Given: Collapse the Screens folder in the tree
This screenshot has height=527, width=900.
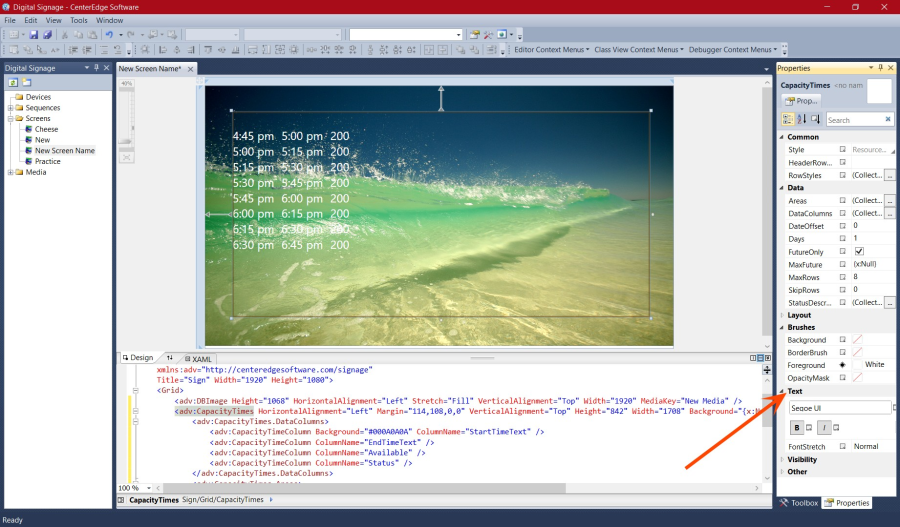Looking at the screenshot, I should click(x=10, y=118).
